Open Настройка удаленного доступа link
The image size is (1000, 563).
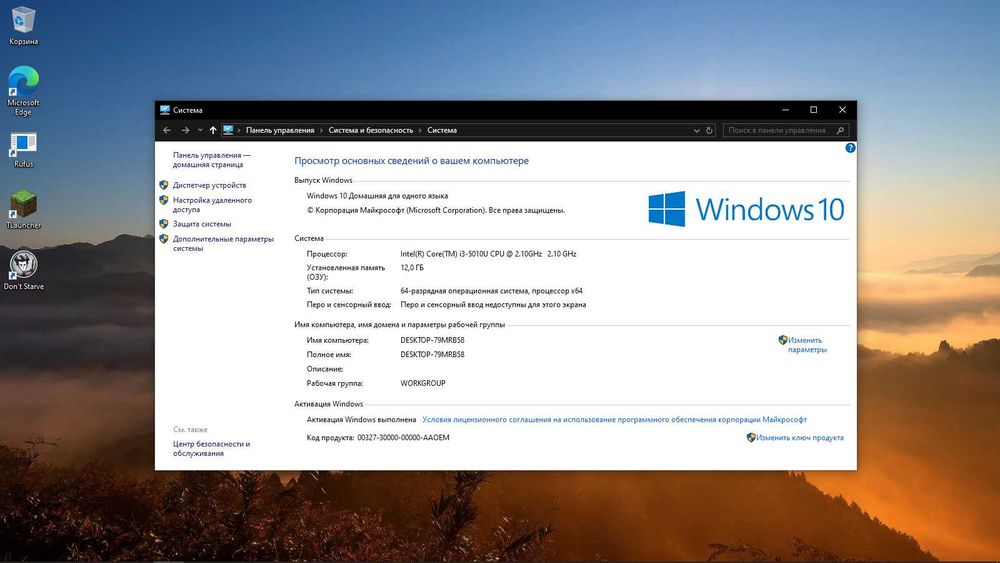click(x=212, y=205)
